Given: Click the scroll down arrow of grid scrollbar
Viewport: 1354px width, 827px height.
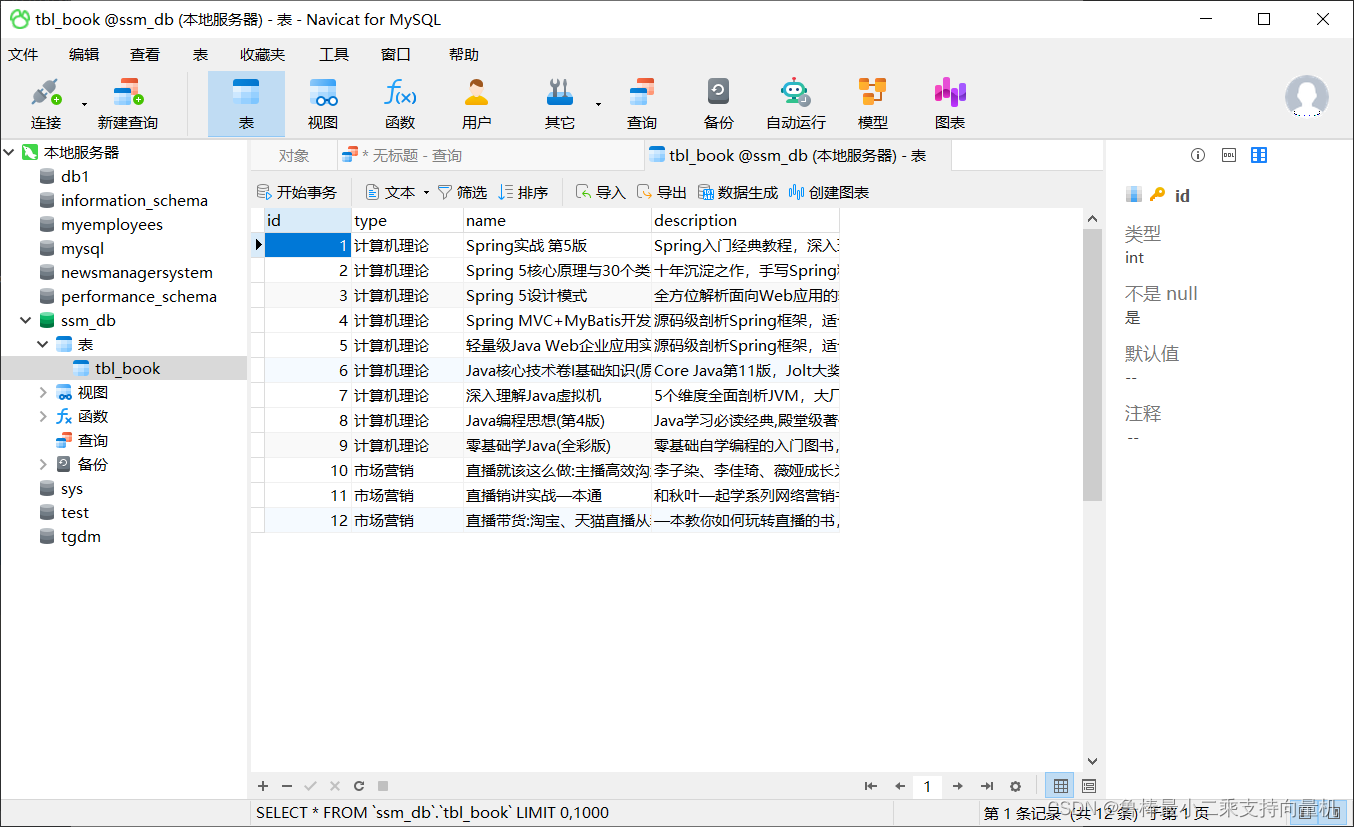Looking at the screenshot, I should tap(1092, 761).
